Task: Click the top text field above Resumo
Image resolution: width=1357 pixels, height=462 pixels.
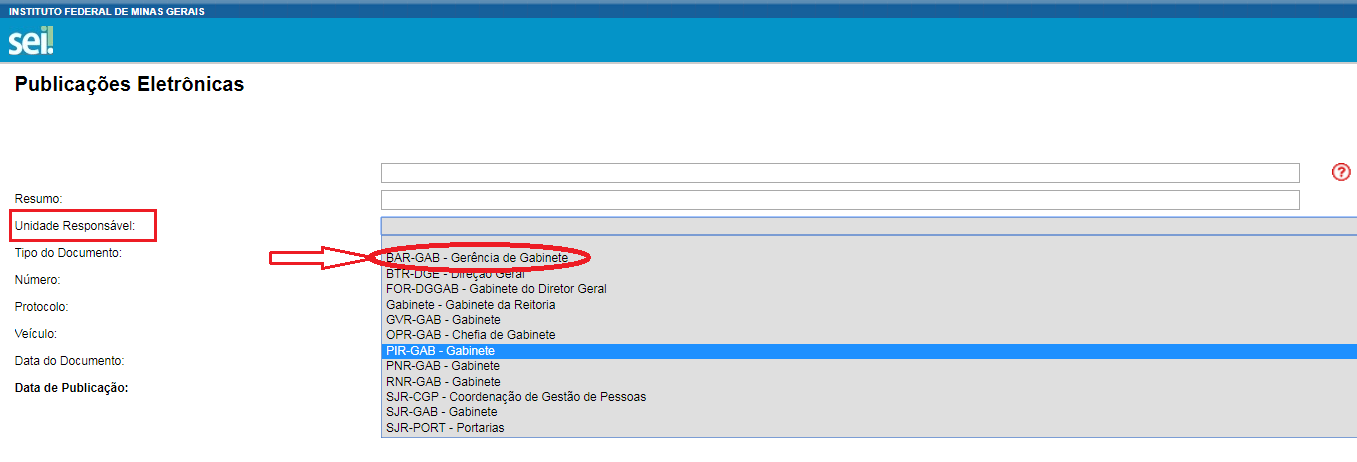Action: click(x=840, y=173)
